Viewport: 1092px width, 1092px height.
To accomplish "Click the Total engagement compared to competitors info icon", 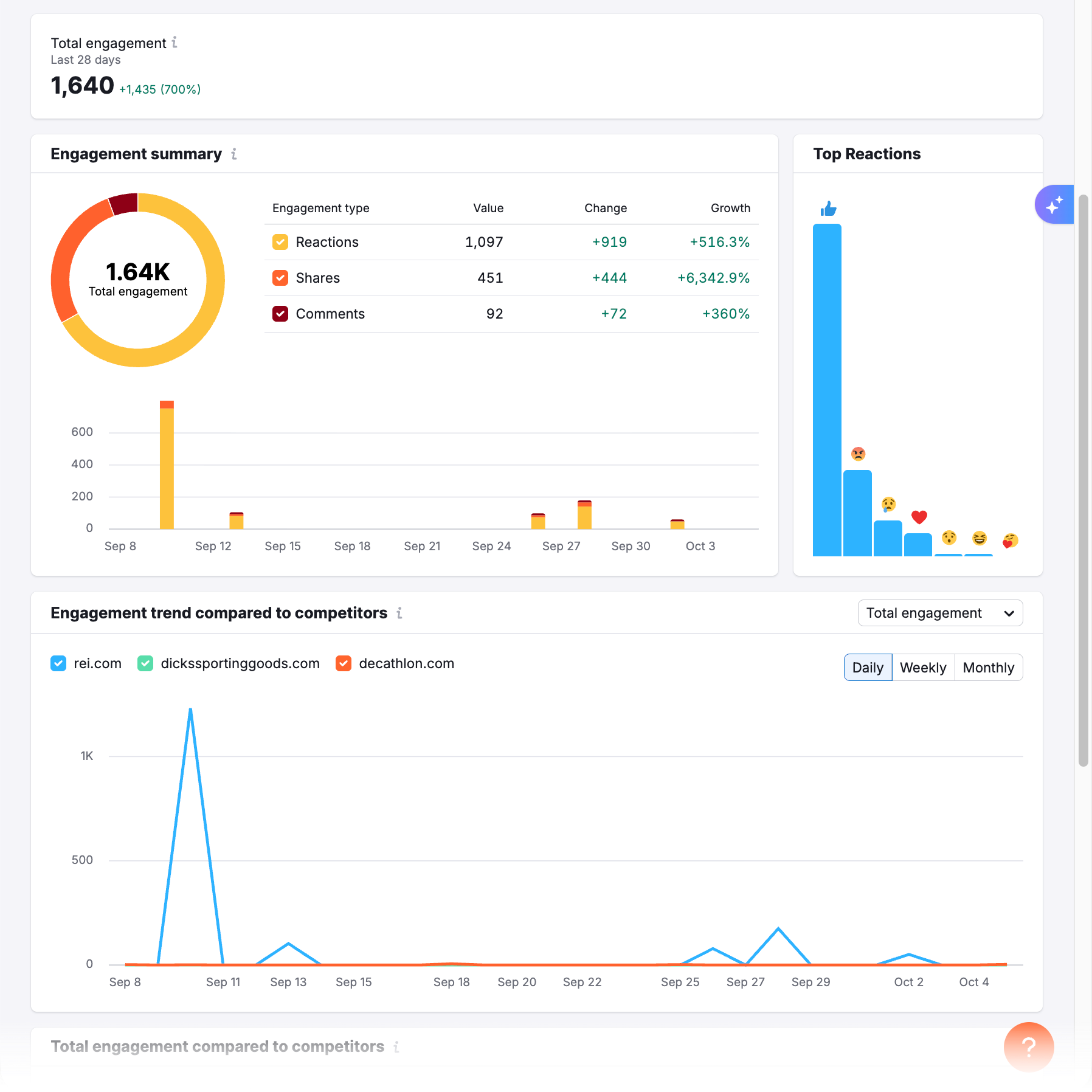I will pos(396,1046).
